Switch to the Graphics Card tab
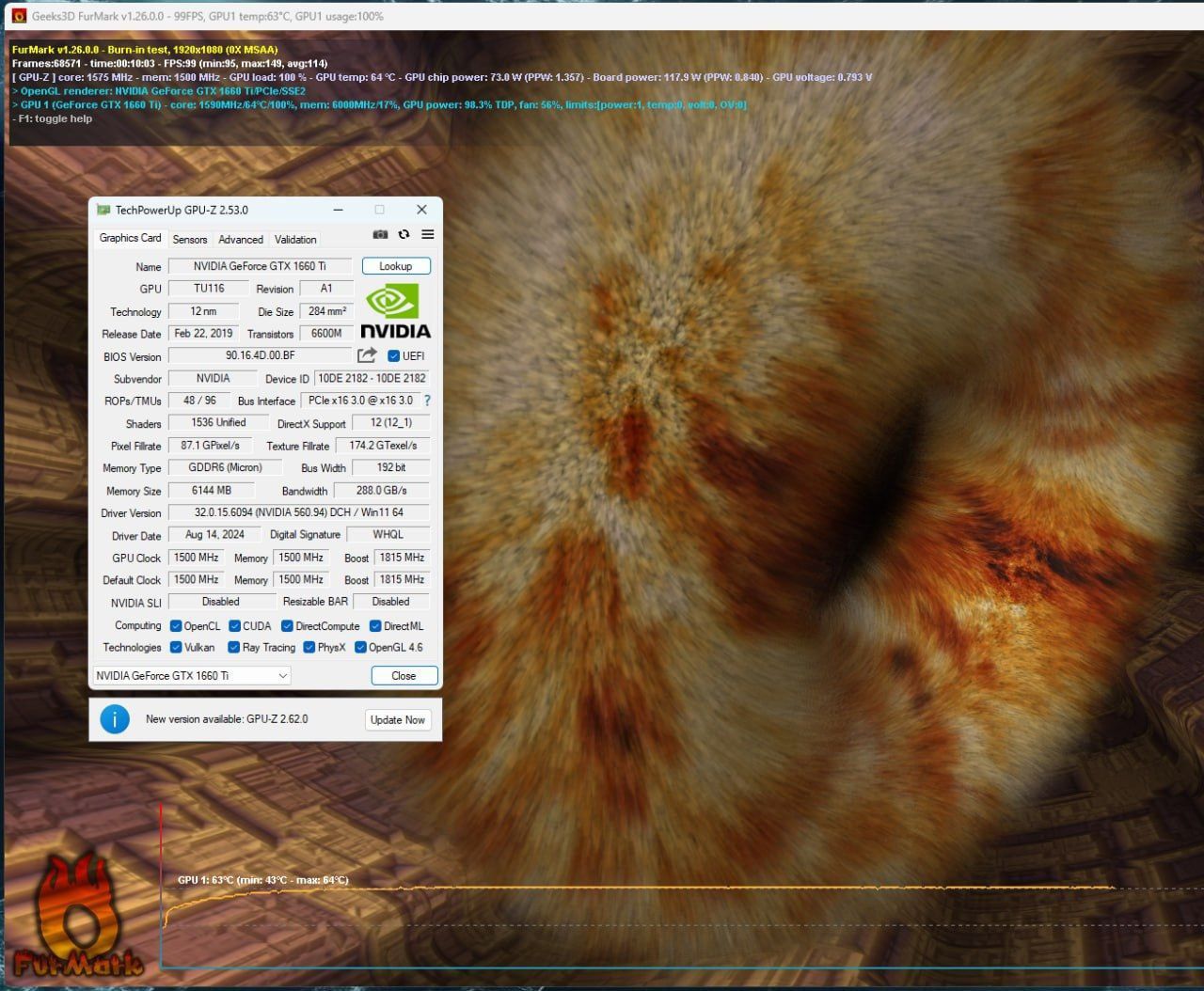The image size is (1204, 991). pyautogui.click(x=130, y=238)
